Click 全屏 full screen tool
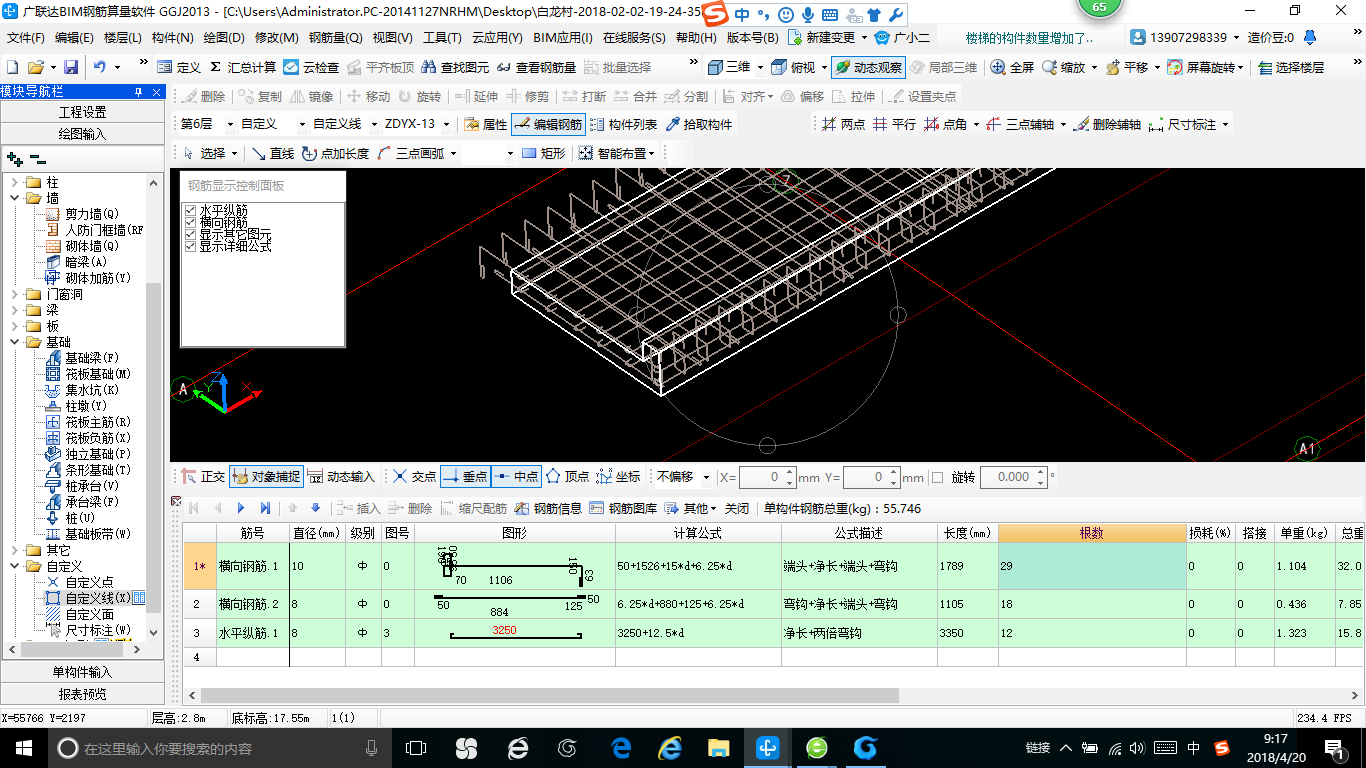This screenshot has height=768, width=1366. 1012,67
